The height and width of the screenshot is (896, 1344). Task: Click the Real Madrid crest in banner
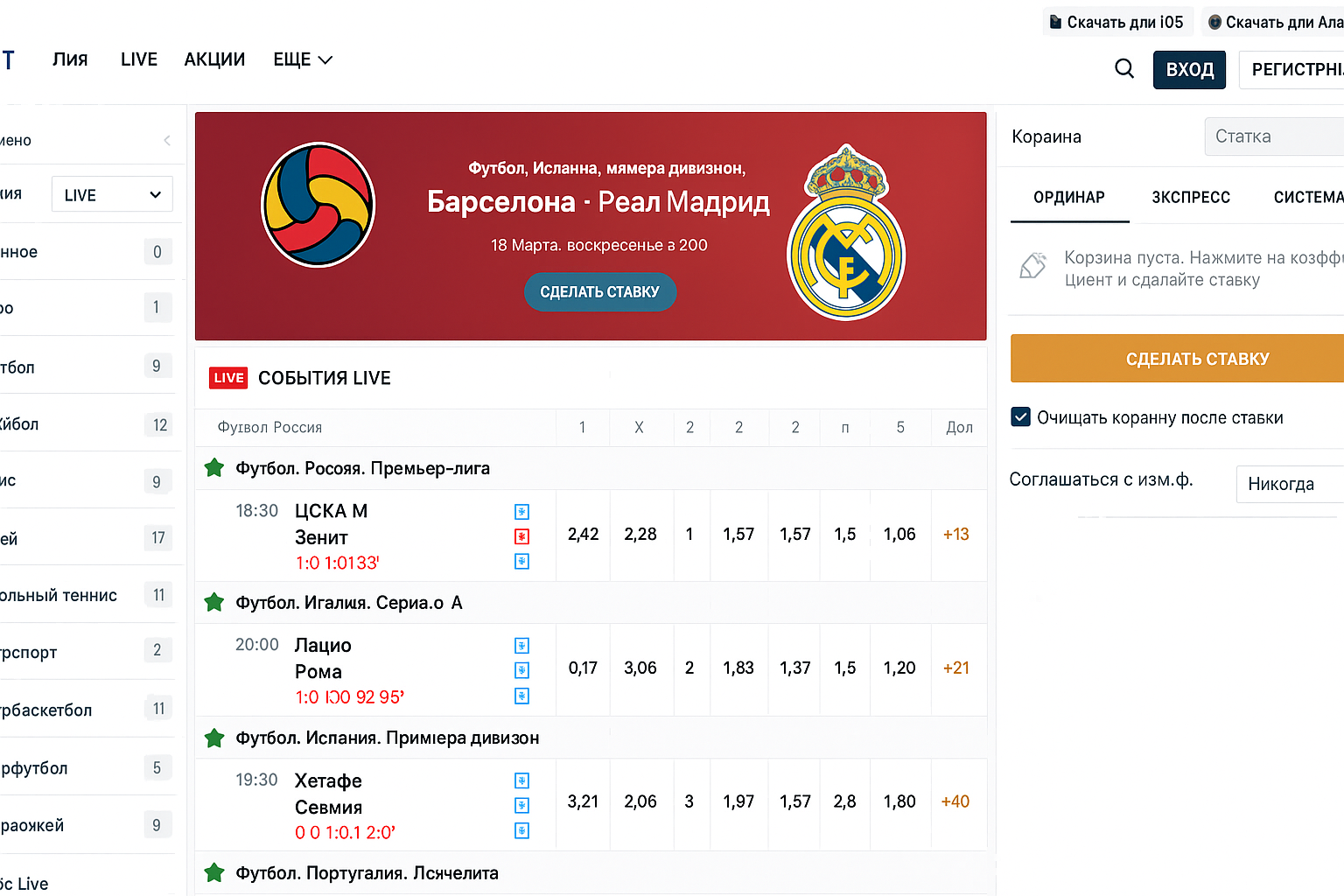tap(845, 234)
